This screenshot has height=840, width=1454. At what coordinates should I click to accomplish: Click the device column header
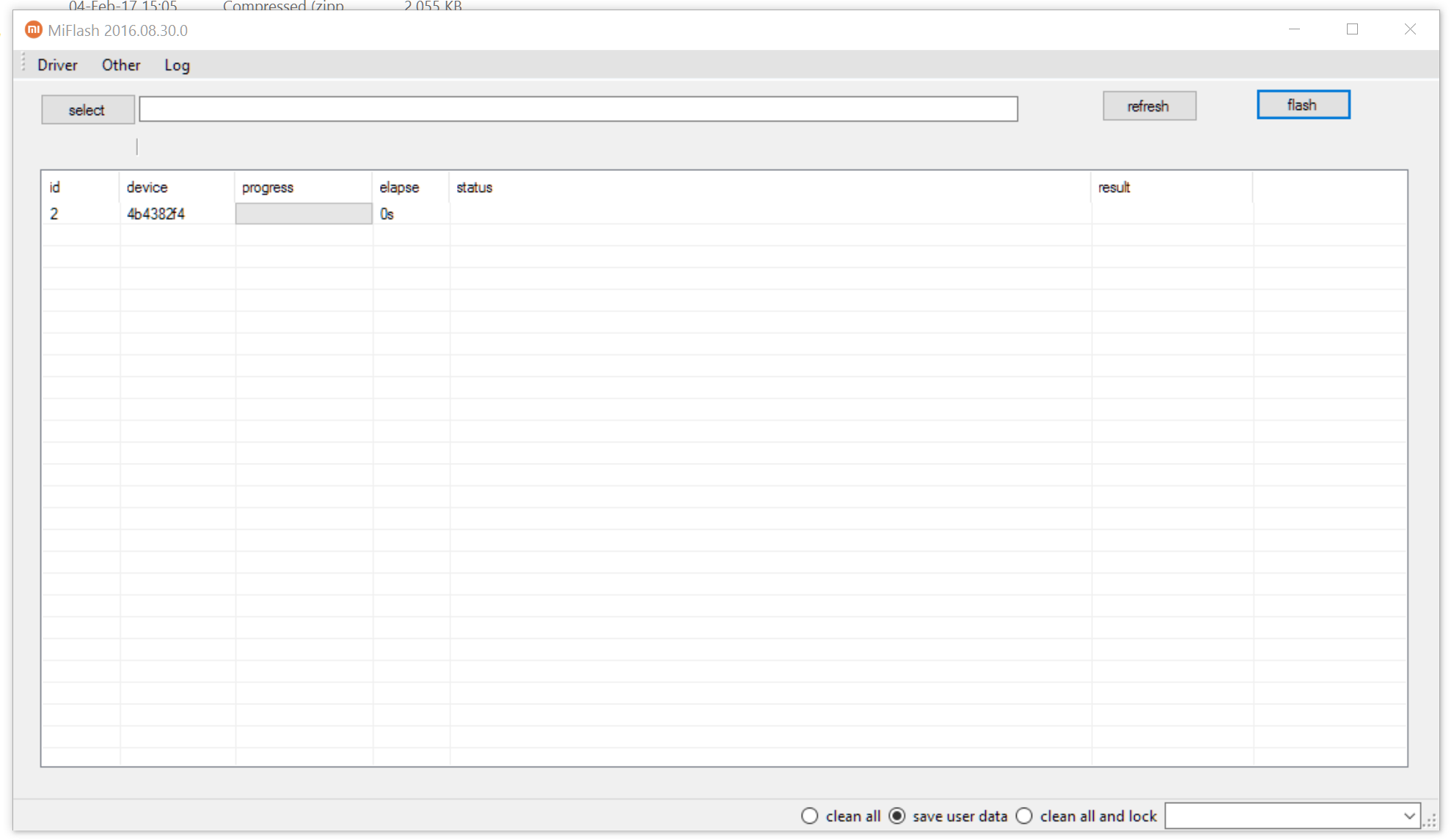coord(177,187)
